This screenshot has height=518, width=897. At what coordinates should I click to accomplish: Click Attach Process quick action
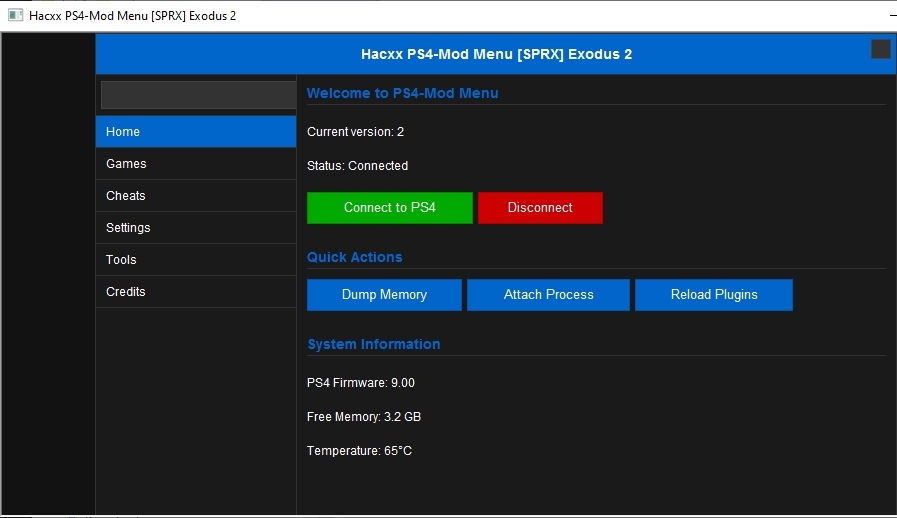[548, 295]
